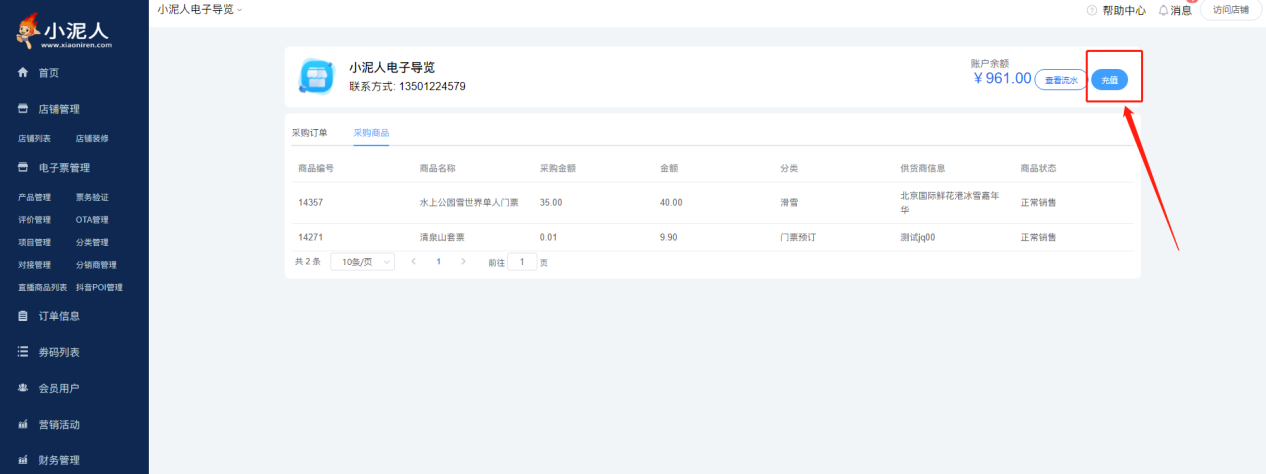This screenshot has width=1266, height=474.
Task: Click the 店铺管理 store icon in sidebar
Action: pos(23,109)
